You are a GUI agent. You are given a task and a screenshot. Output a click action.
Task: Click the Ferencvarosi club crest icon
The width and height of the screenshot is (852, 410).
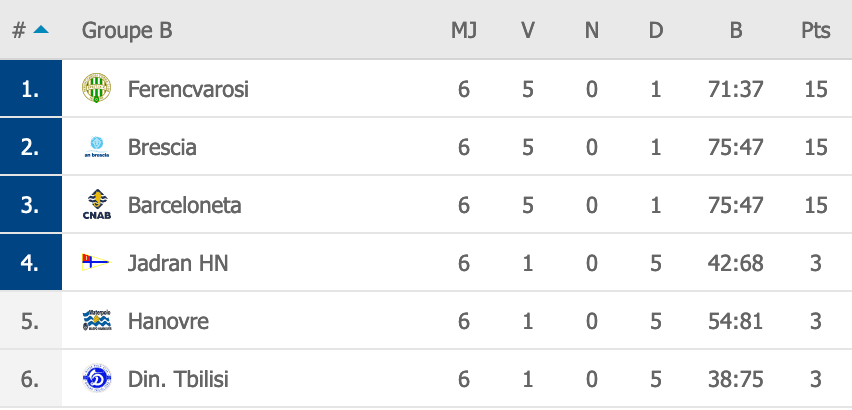(97, 88)
